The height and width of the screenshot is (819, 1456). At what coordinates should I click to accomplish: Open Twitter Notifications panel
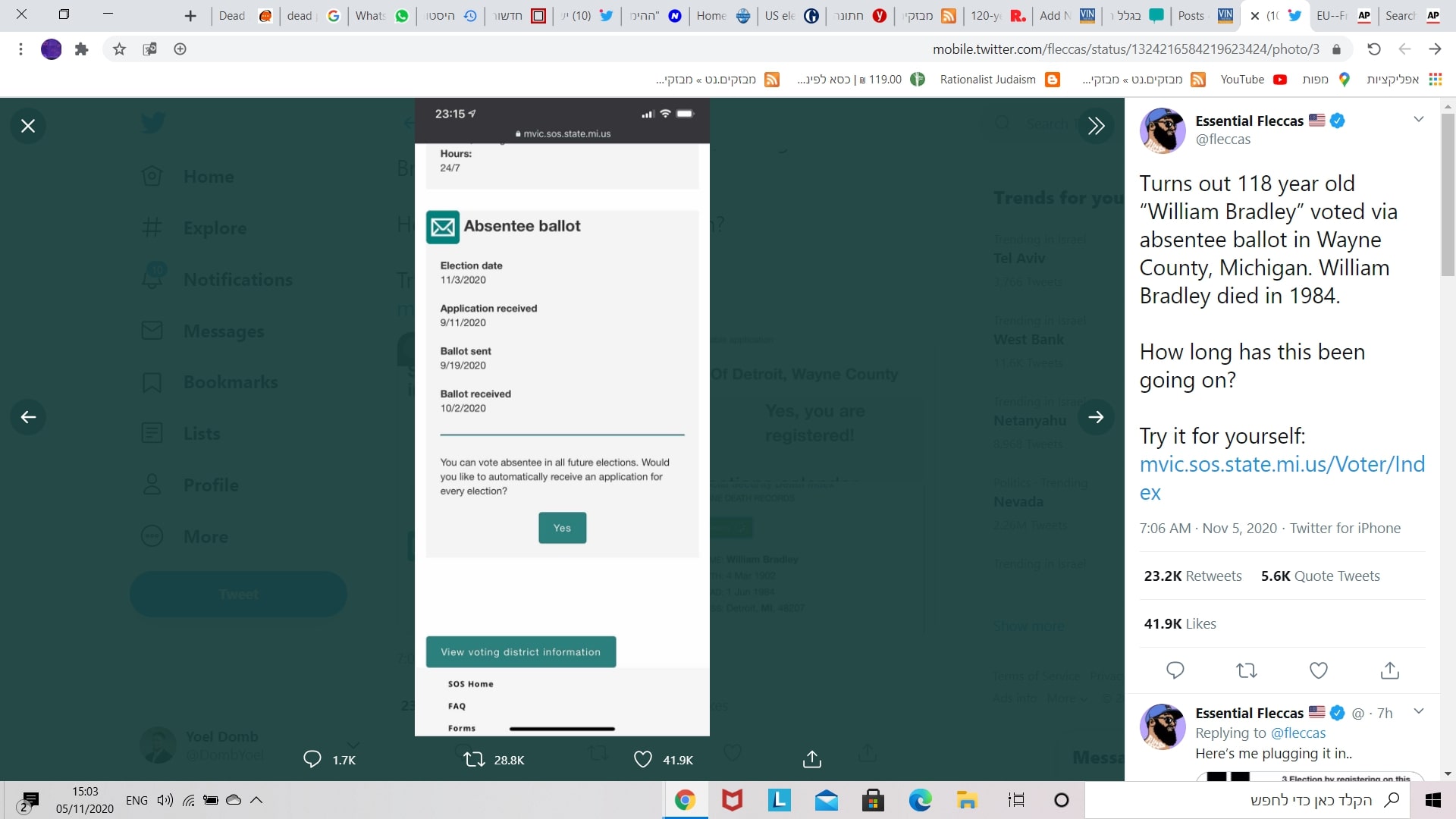click(x=238, y=278)
